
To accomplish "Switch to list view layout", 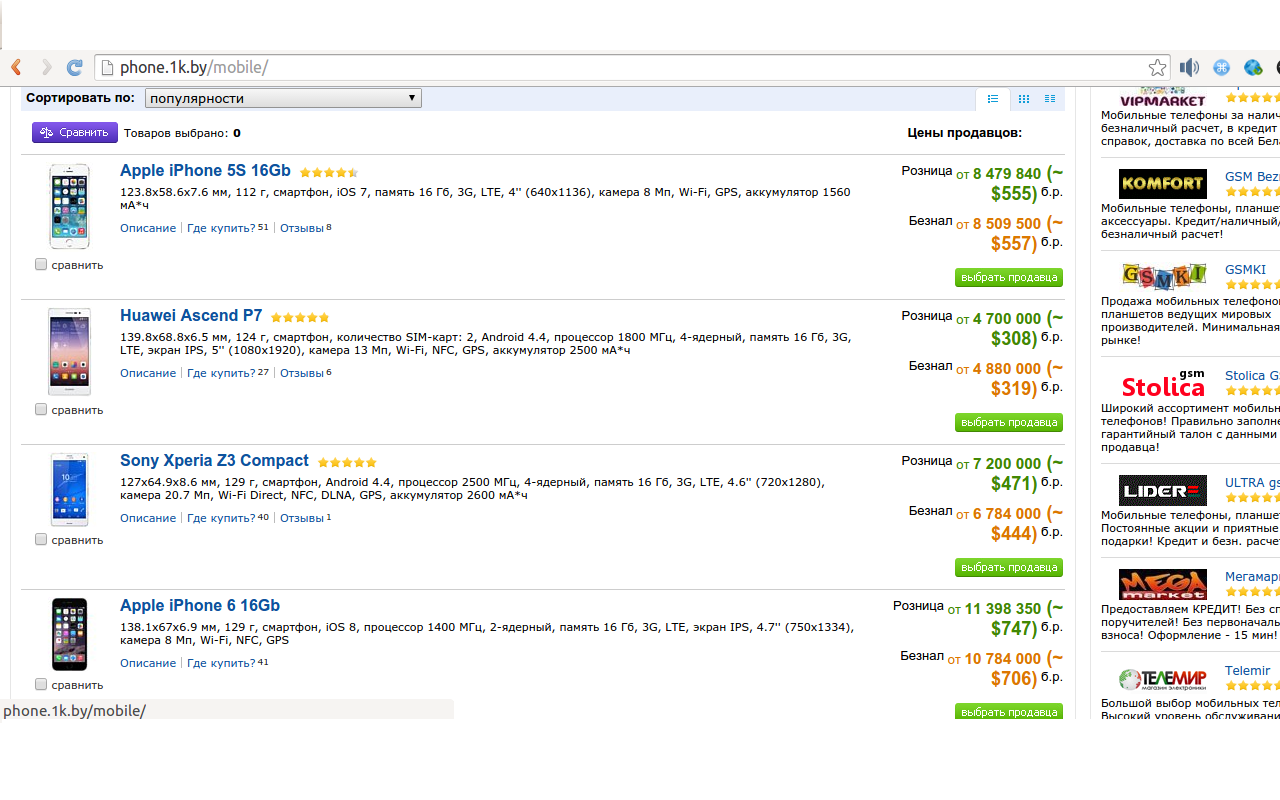I will (x=993, y=99).
